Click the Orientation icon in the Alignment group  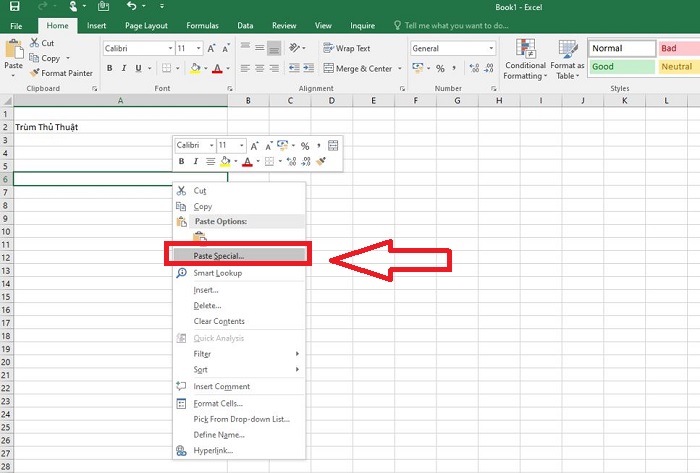(294, 47)
